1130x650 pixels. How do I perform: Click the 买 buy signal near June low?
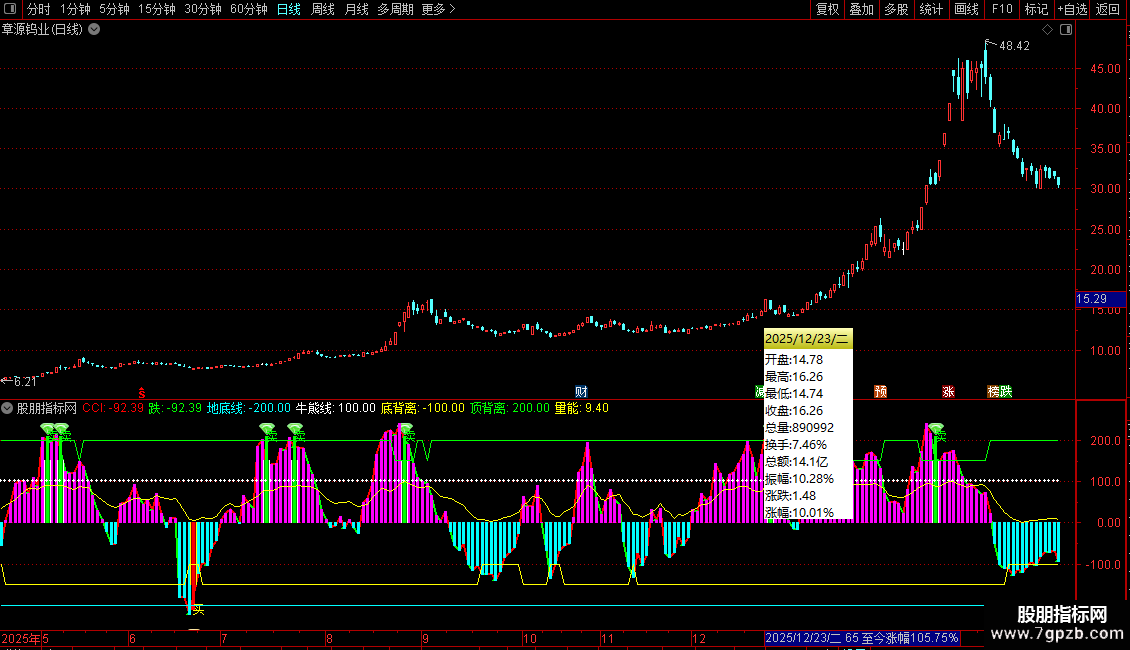click(x=198, y=610)
